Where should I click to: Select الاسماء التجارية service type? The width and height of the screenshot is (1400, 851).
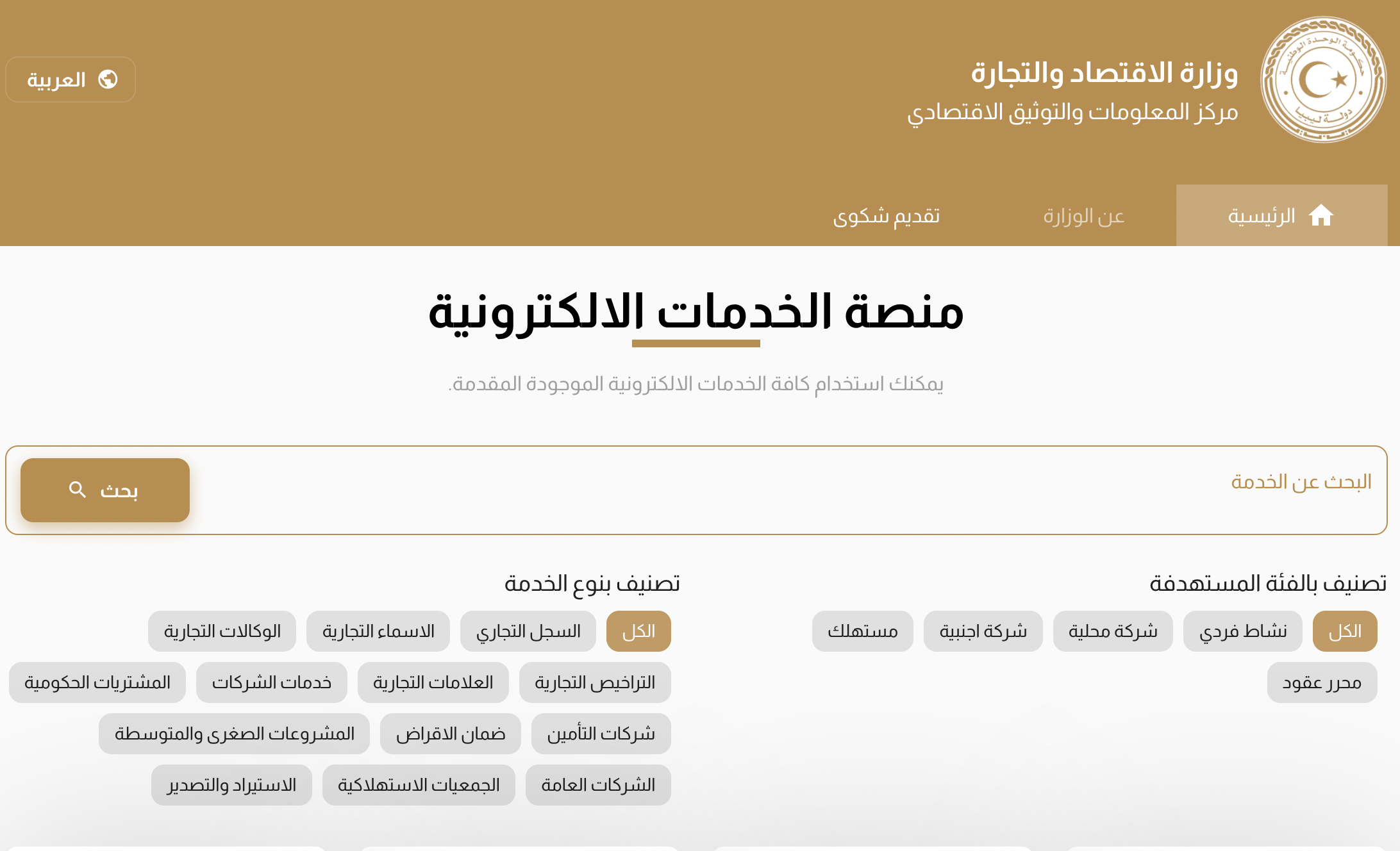tap(378, 631)
